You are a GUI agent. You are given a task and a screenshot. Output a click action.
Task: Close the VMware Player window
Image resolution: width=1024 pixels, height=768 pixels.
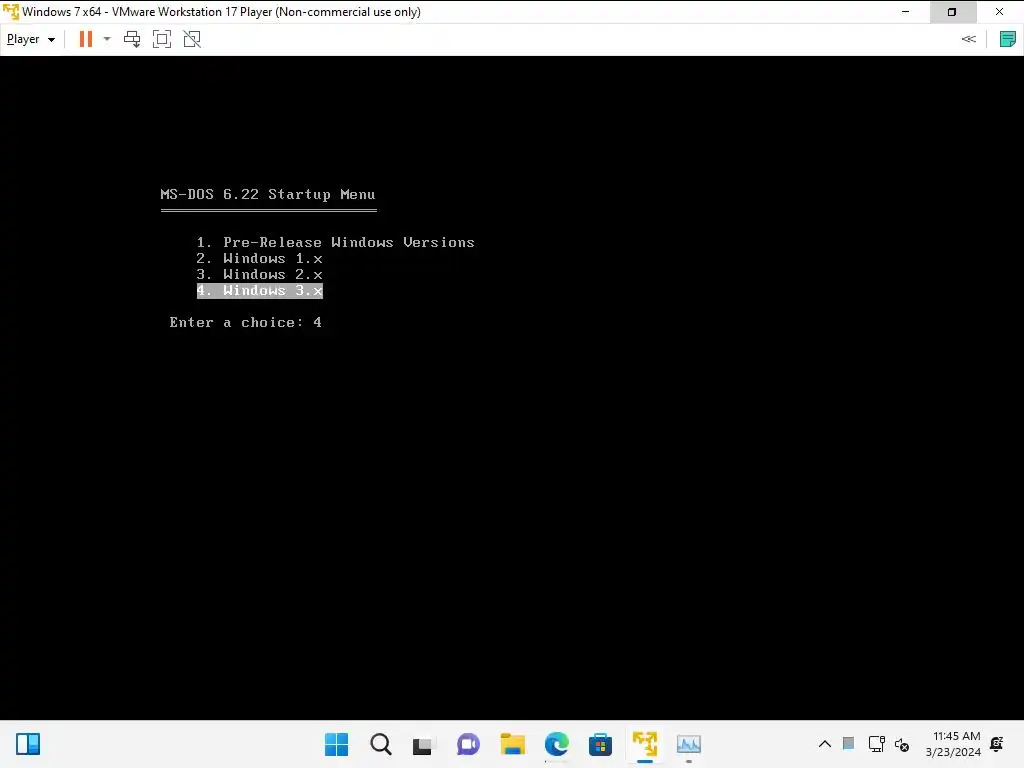[x=1000, y=12]
